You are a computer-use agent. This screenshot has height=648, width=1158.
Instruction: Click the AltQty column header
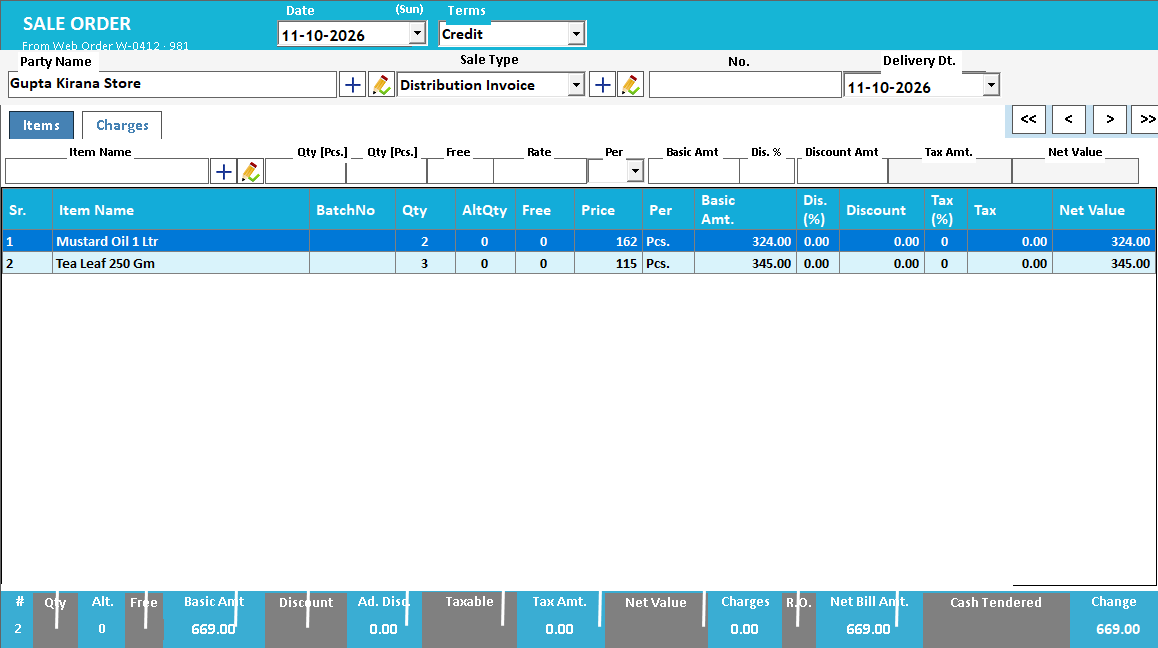click(x=484, y=210)
